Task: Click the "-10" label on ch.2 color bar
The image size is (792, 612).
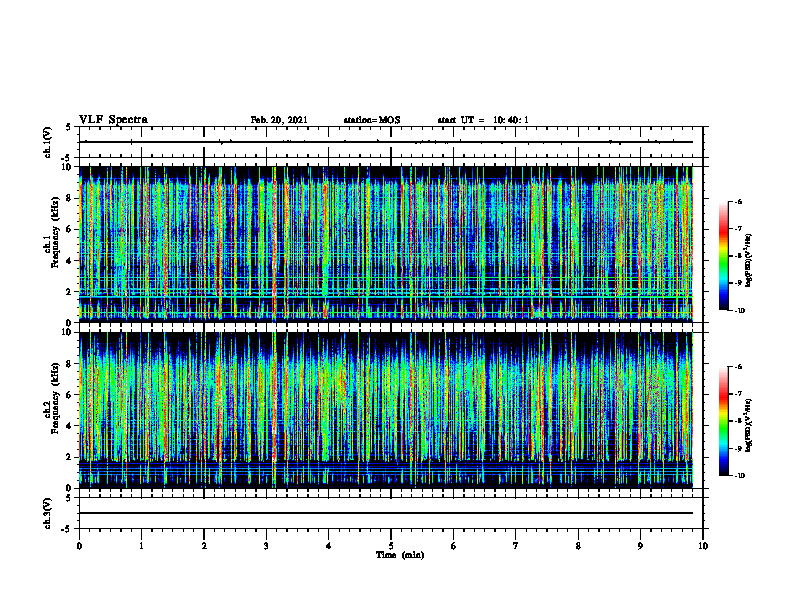Action: (x=739, y=476)
